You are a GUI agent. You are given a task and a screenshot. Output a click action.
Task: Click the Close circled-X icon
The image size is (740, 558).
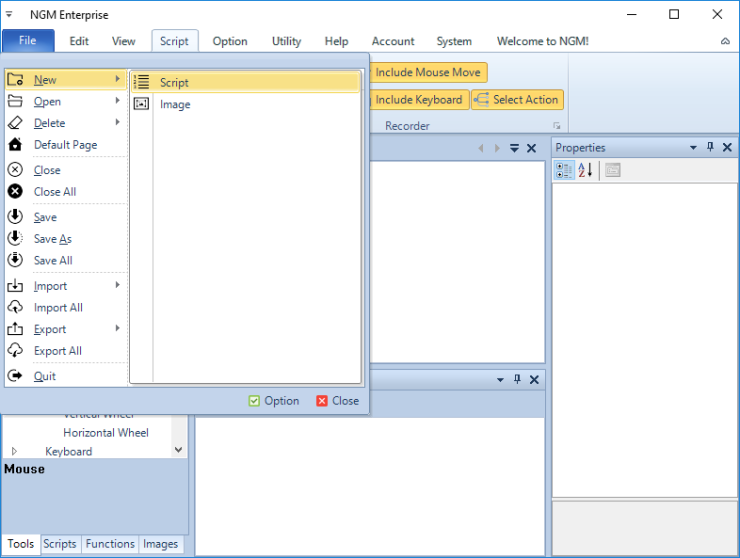15,169
